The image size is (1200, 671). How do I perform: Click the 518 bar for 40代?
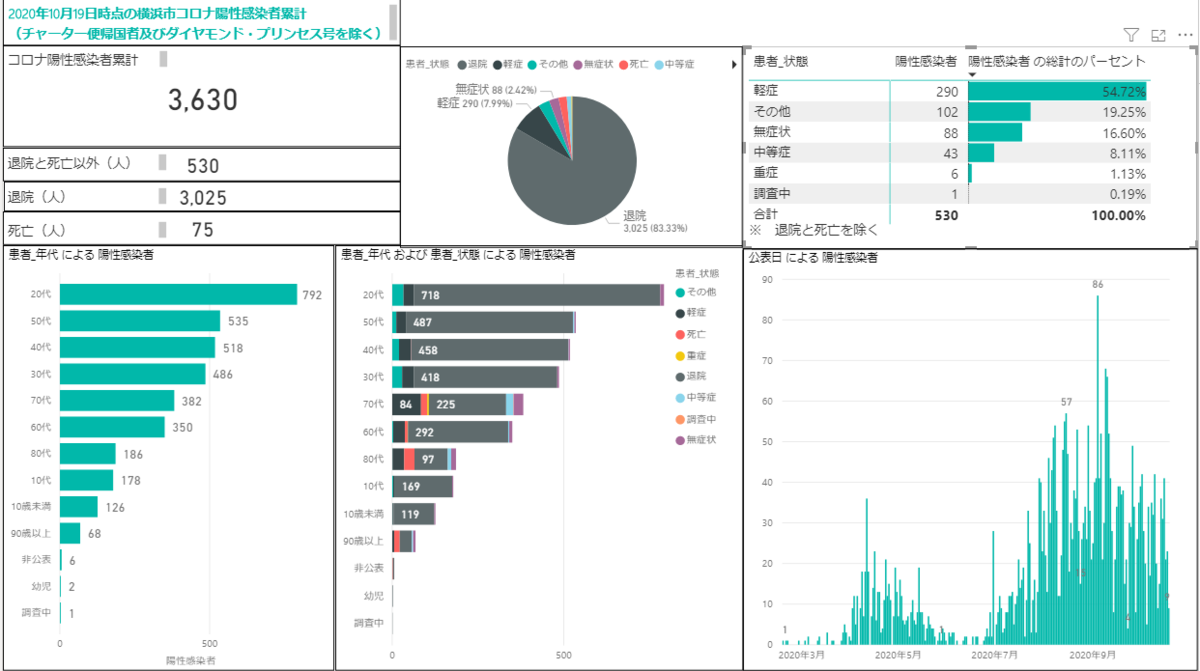tap(137, 347)
